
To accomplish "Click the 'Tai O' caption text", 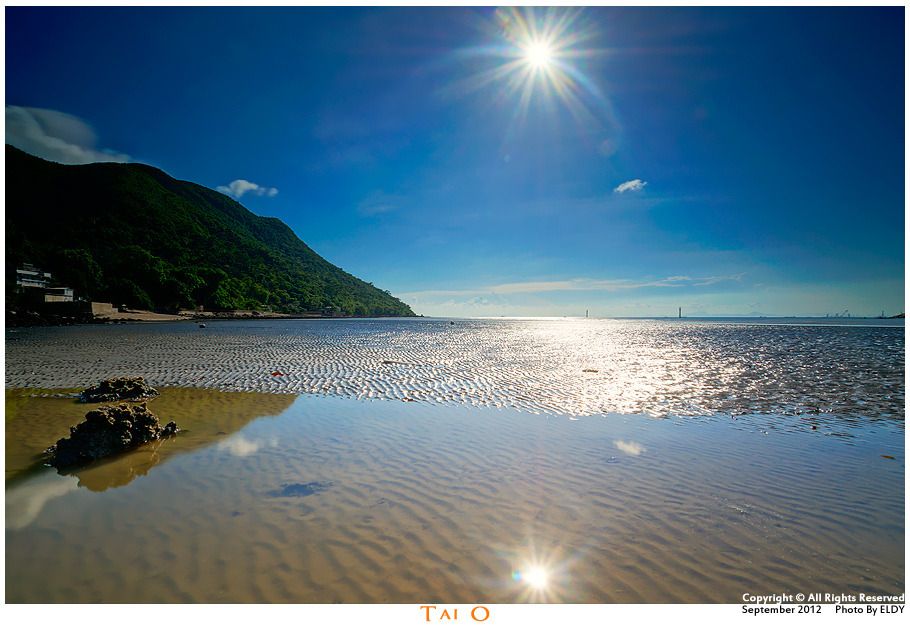I will click(x=455, y=613).
